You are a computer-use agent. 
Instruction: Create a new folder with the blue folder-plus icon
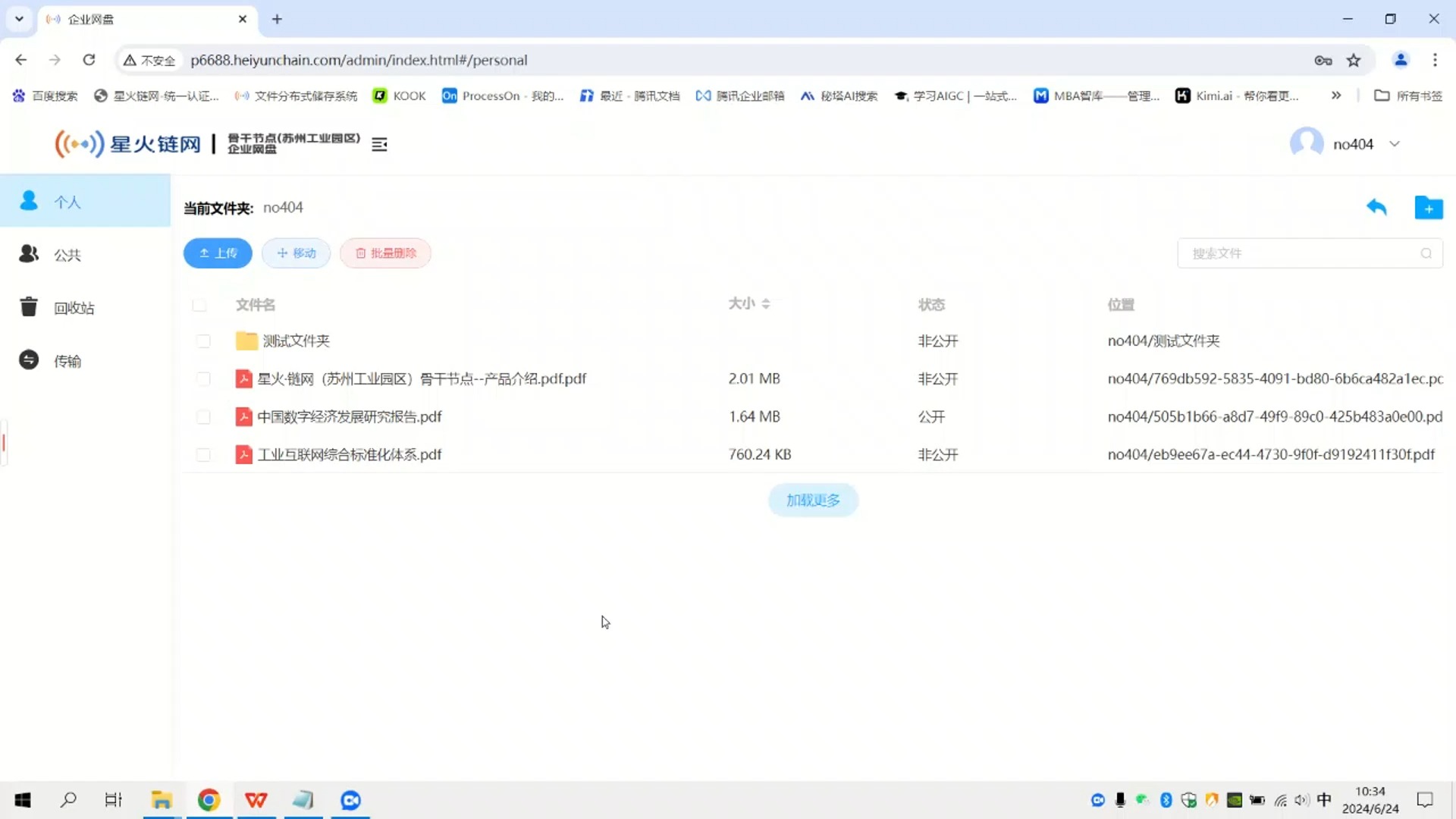tap(1429, 207)
